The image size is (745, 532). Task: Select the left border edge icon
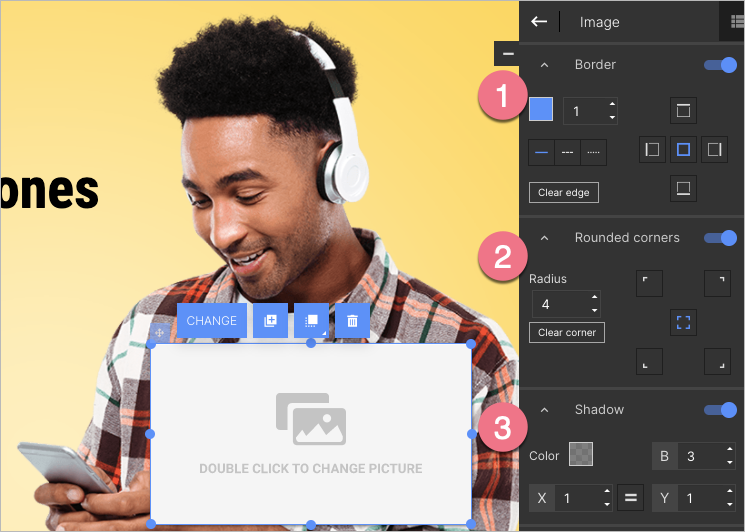tap(652, 150)
